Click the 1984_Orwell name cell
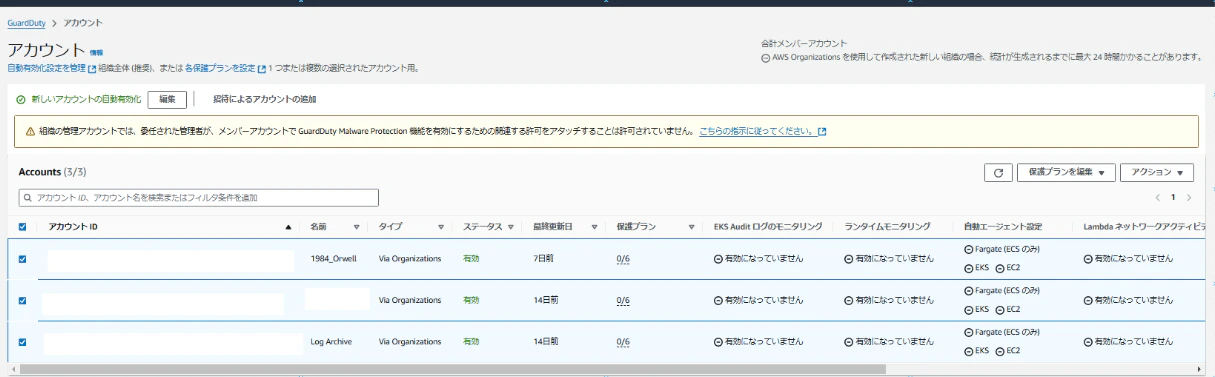 (x=333, y=258)
